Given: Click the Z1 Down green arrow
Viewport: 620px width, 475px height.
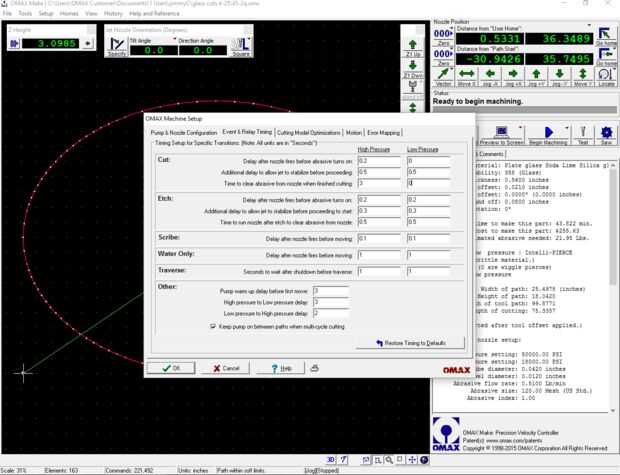Looking at the screenshot, I should click(x=412, y=65).
